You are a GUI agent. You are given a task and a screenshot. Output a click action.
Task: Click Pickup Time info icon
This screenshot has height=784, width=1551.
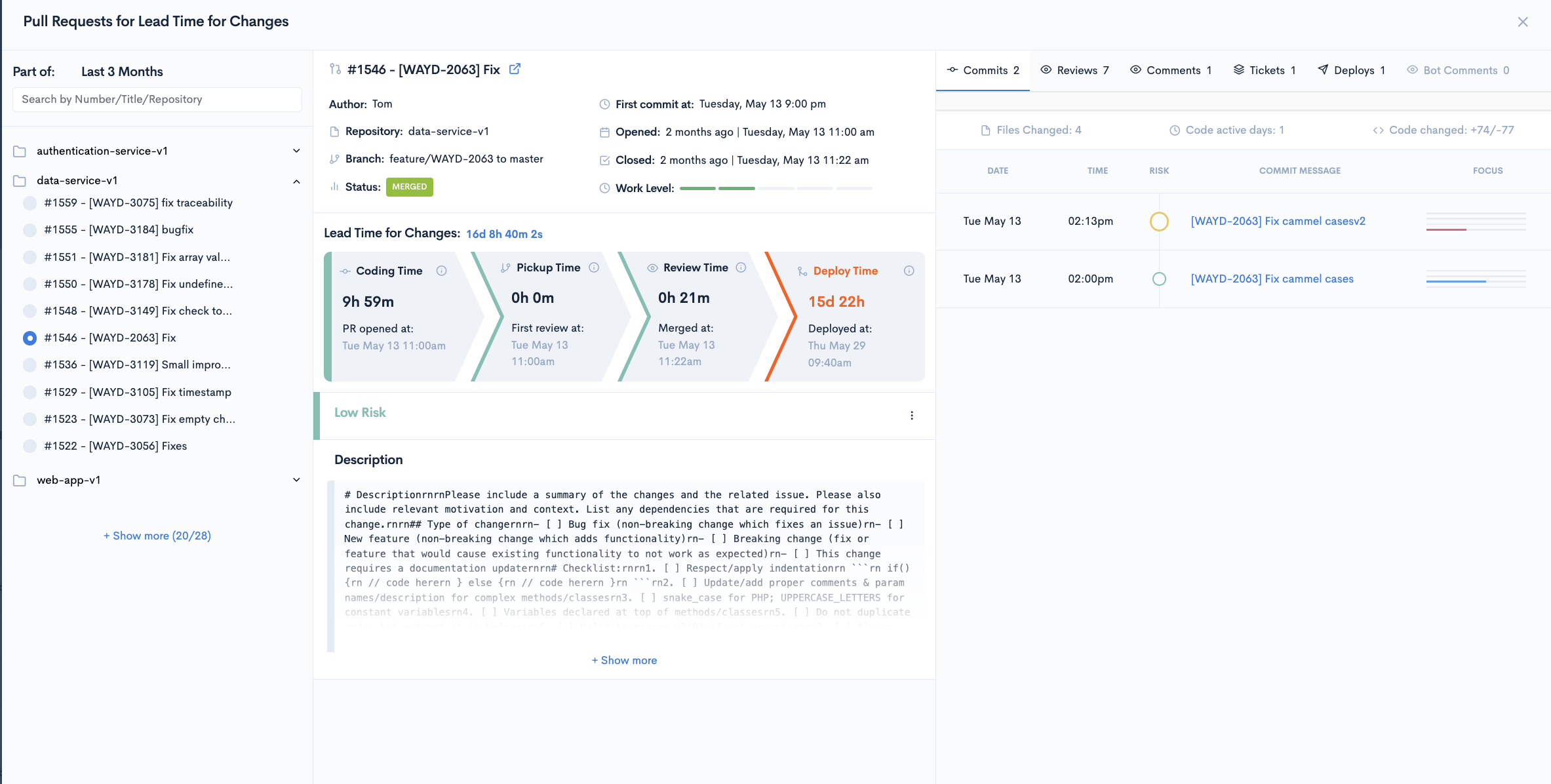click(594, 267)
